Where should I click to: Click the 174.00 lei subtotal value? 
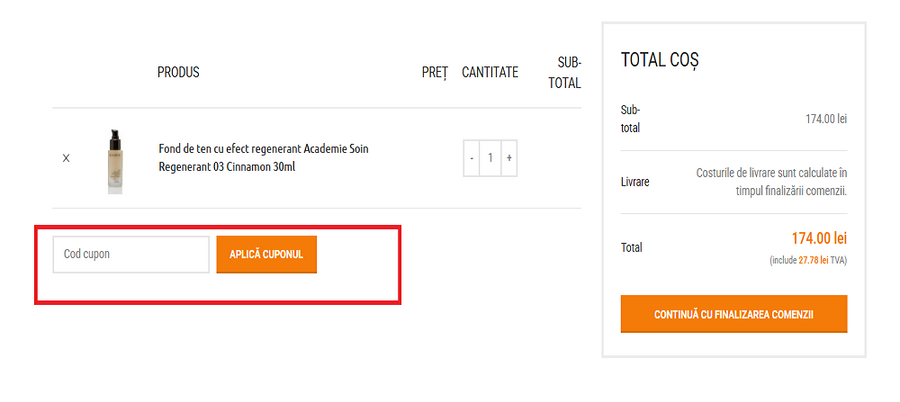[826, 119]
